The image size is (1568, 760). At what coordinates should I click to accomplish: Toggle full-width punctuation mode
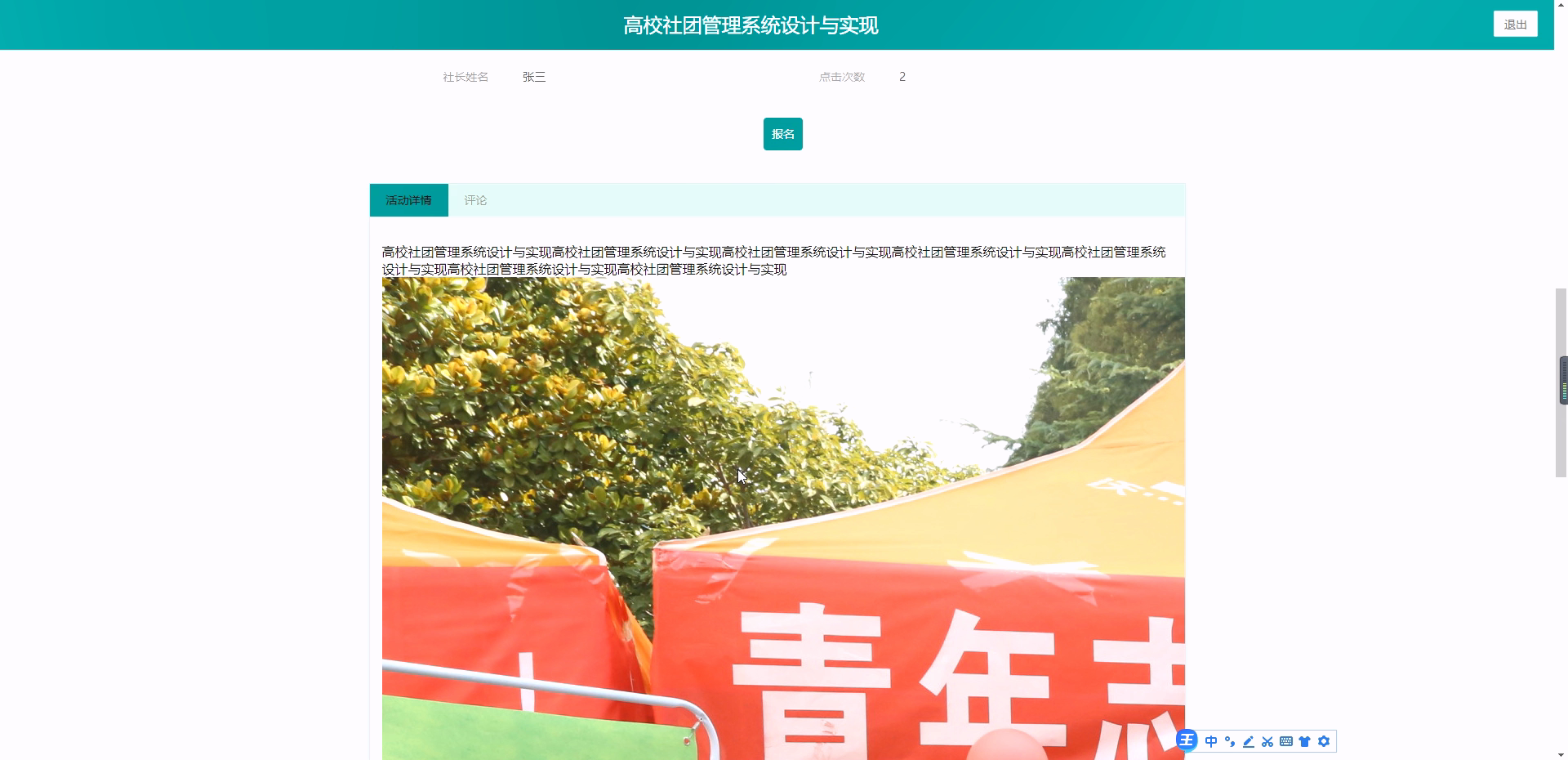point(1230,741)
